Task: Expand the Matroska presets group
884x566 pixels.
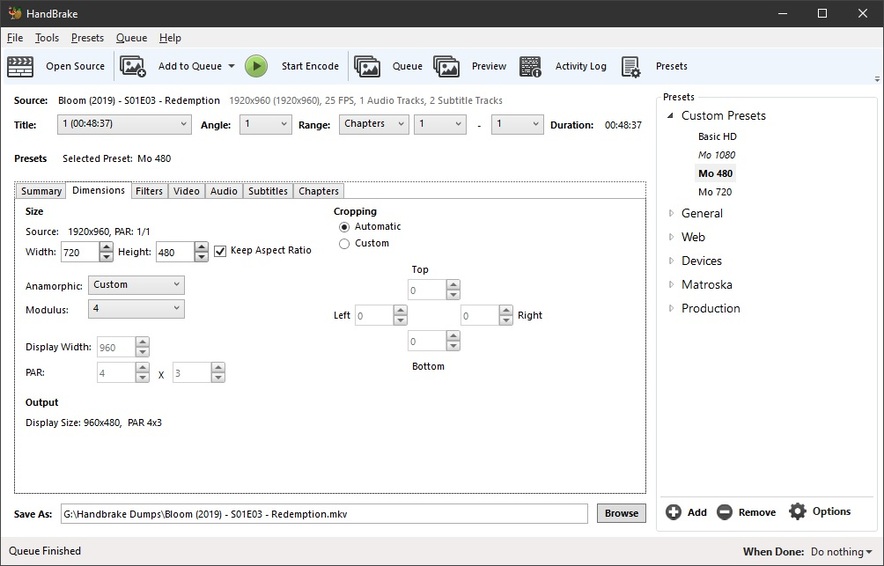Action: [671, 284]
